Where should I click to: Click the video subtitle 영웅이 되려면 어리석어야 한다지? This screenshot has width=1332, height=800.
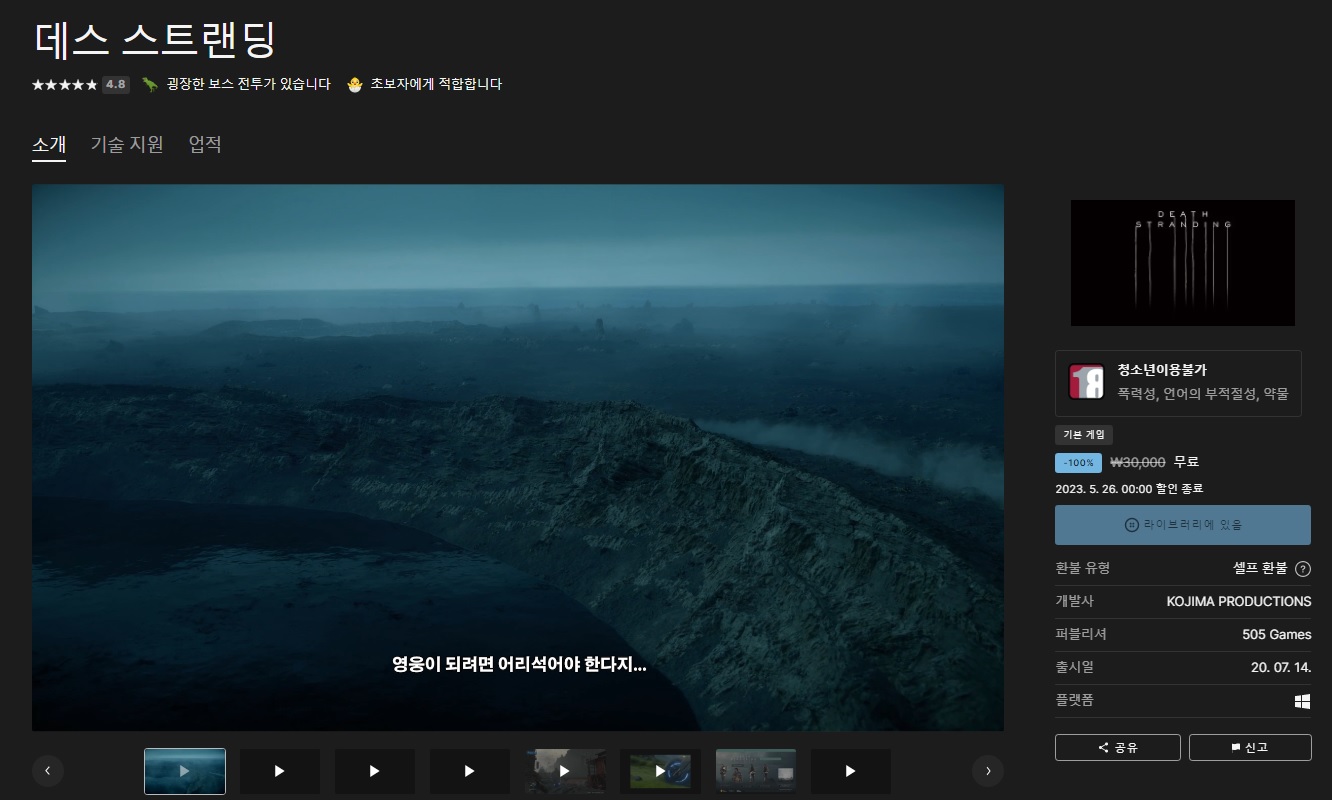pos(519,664)
